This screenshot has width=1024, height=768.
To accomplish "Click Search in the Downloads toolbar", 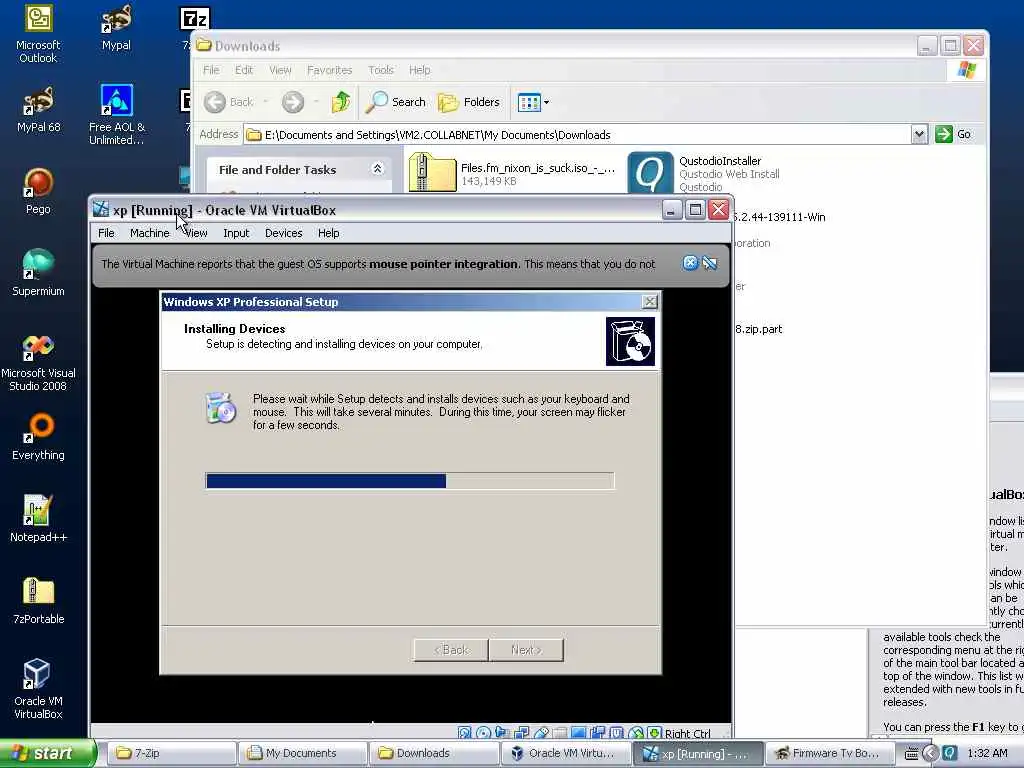I will 396,102.
